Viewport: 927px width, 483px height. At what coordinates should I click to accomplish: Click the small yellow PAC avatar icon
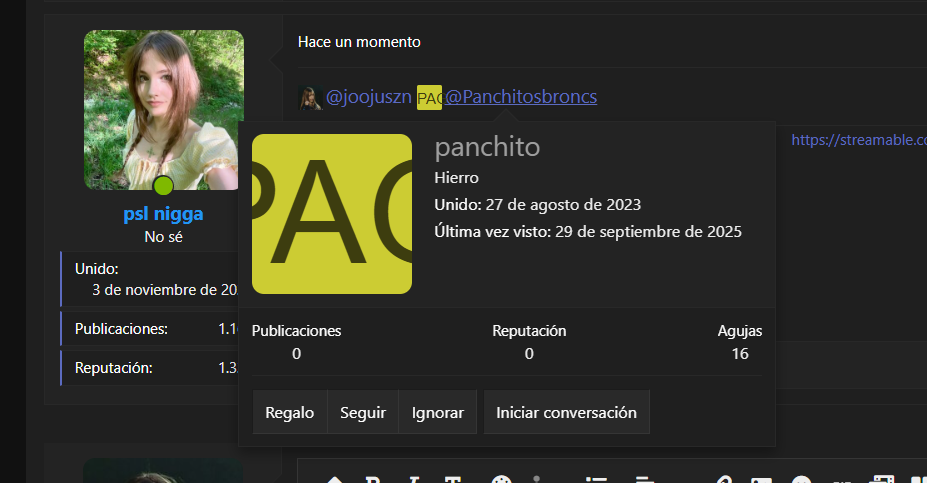point(429,98)
